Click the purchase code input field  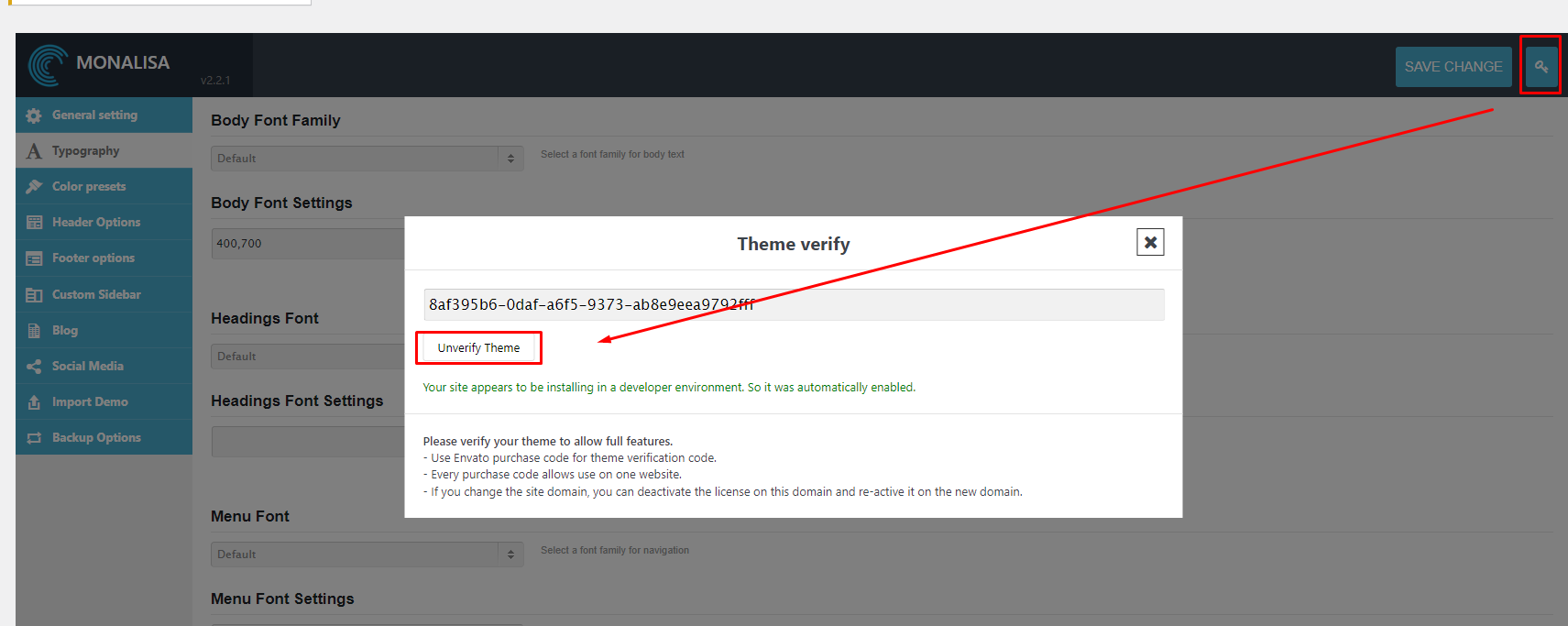click(x=794, y=304)
